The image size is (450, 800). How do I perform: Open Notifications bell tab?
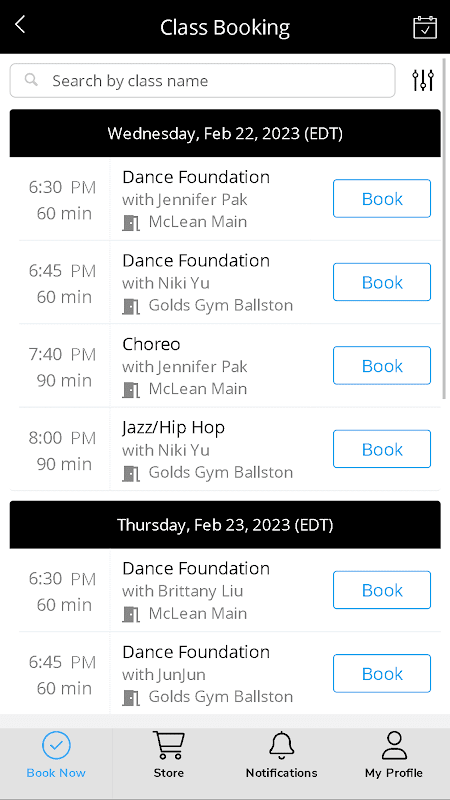(281, 754)
